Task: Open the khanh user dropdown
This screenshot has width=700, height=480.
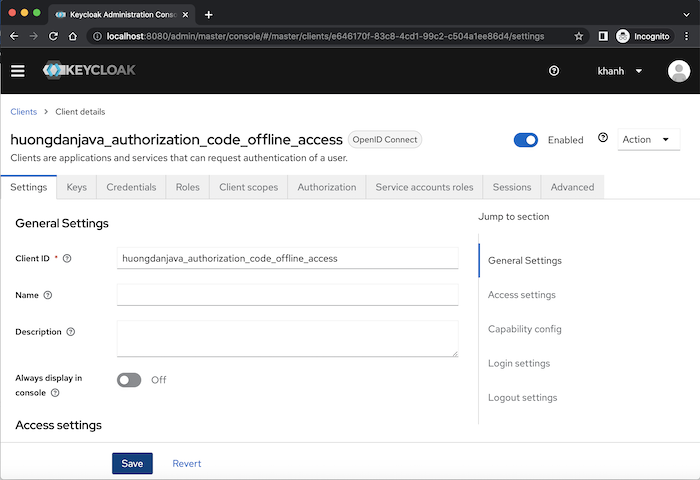Action: tap(620, 71)
